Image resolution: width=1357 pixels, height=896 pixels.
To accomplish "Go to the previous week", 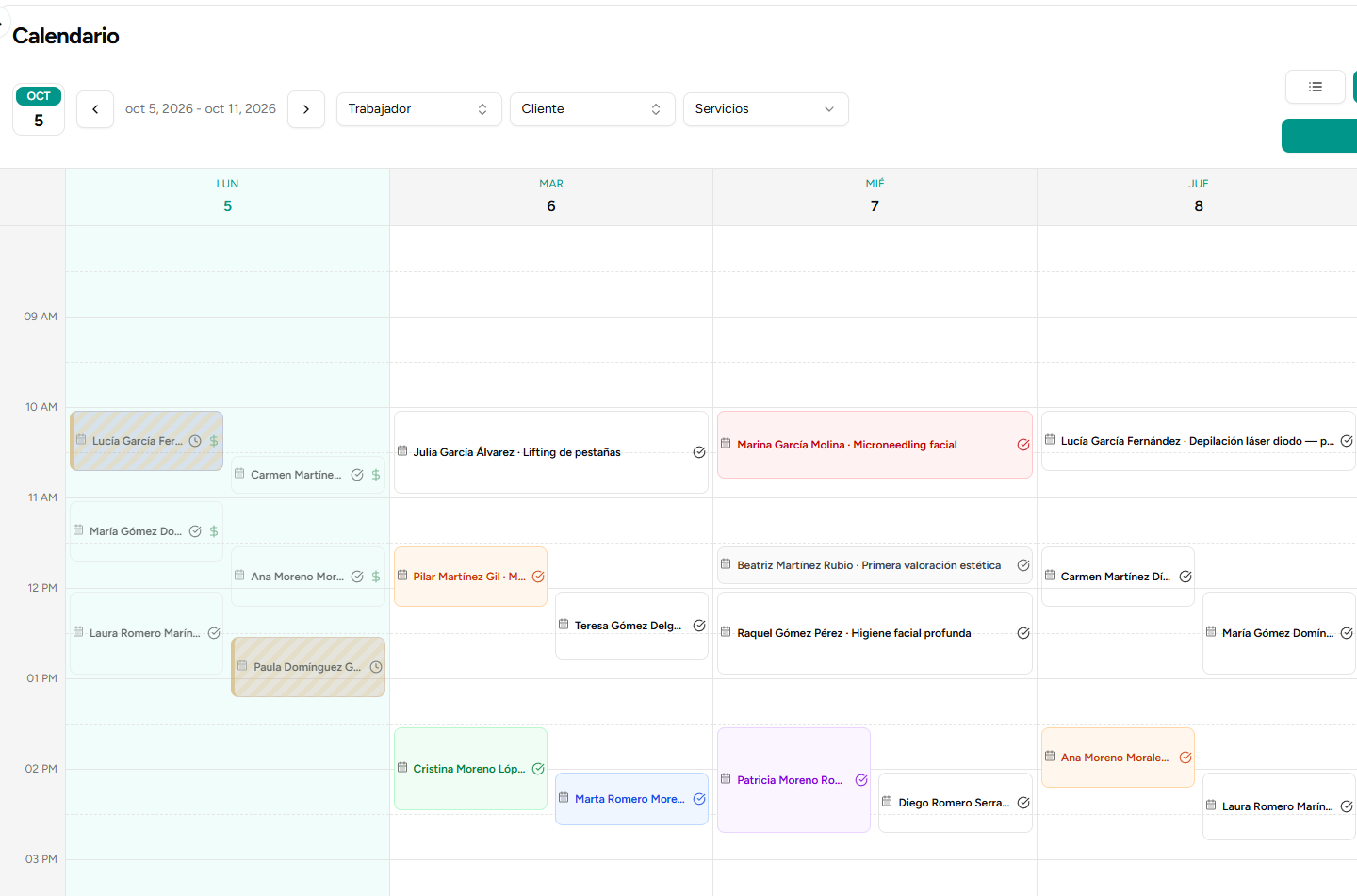I will click(95, 109).
